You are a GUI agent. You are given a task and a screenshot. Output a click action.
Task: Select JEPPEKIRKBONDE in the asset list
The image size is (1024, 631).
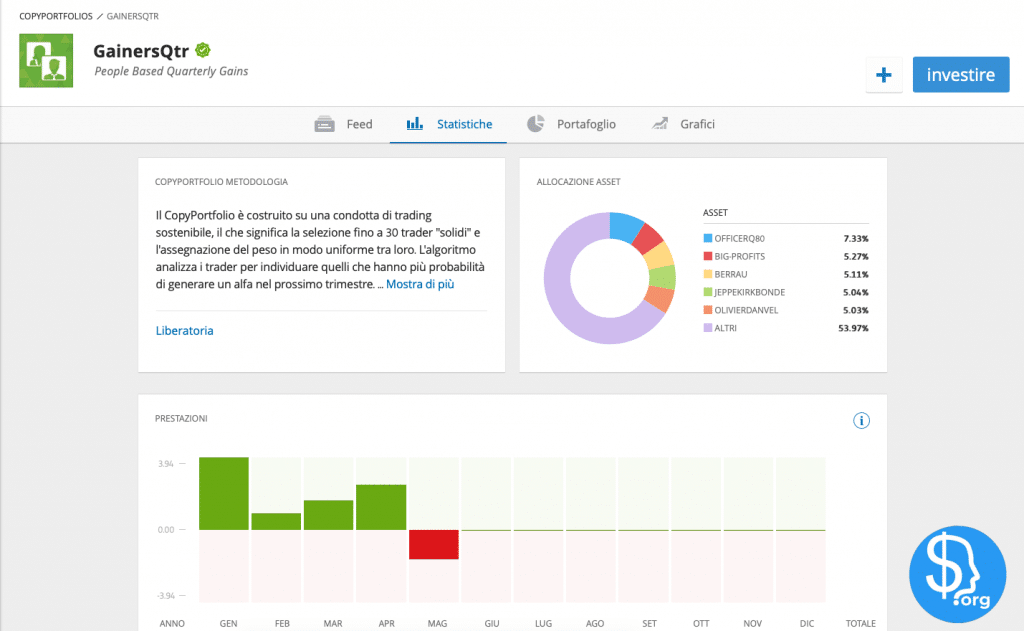click(x=750, y=293)
